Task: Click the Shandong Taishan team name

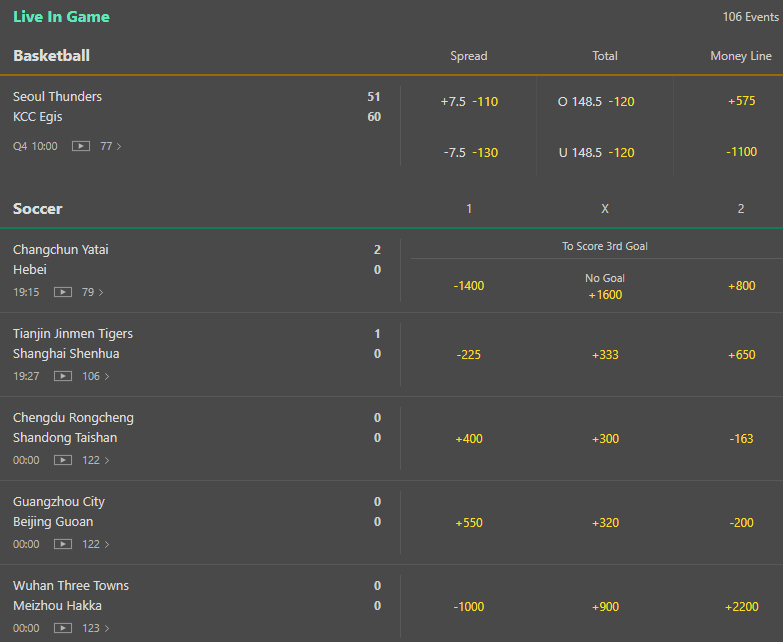Action: 65,438
